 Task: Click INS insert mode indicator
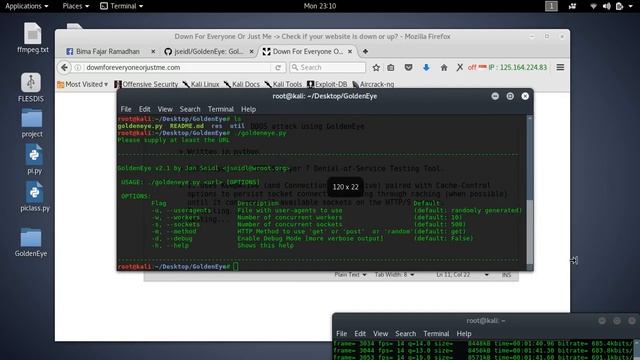(506, 275)
